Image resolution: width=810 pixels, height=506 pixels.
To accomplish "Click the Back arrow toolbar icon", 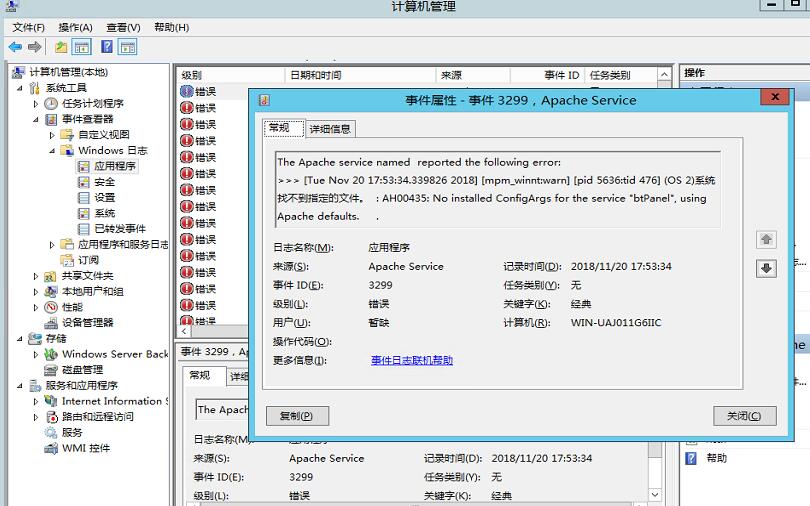I will (15, 48).
